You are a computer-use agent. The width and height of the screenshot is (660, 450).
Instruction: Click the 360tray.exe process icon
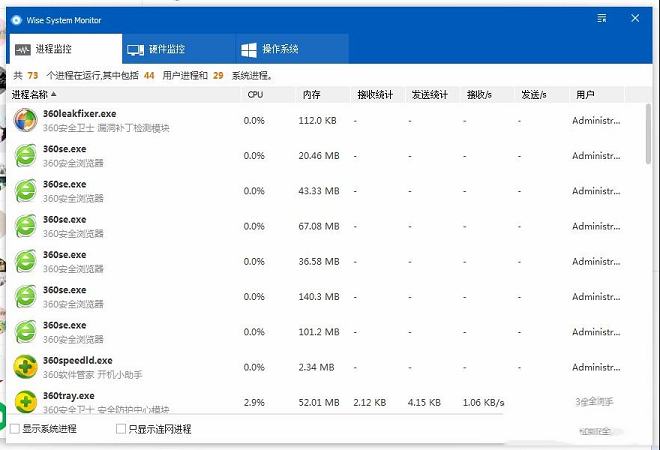point(25,402)
